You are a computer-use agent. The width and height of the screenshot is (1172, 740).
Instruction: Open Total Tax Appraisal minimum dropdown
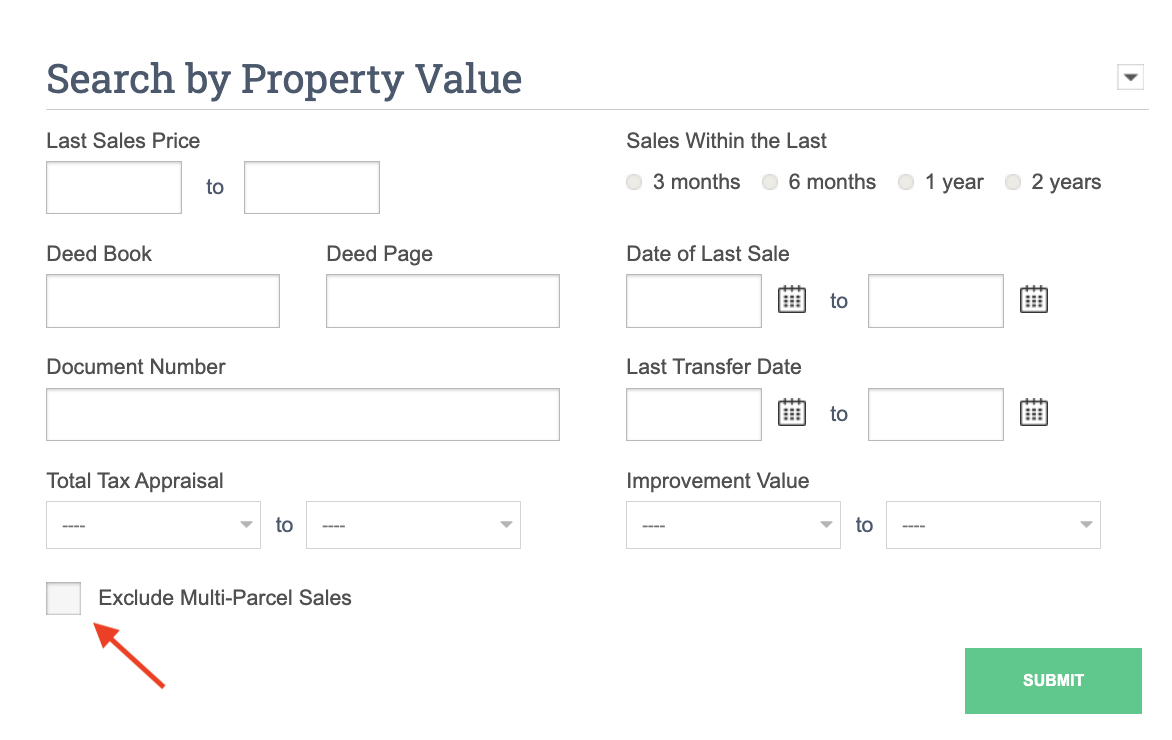(153, 525)
